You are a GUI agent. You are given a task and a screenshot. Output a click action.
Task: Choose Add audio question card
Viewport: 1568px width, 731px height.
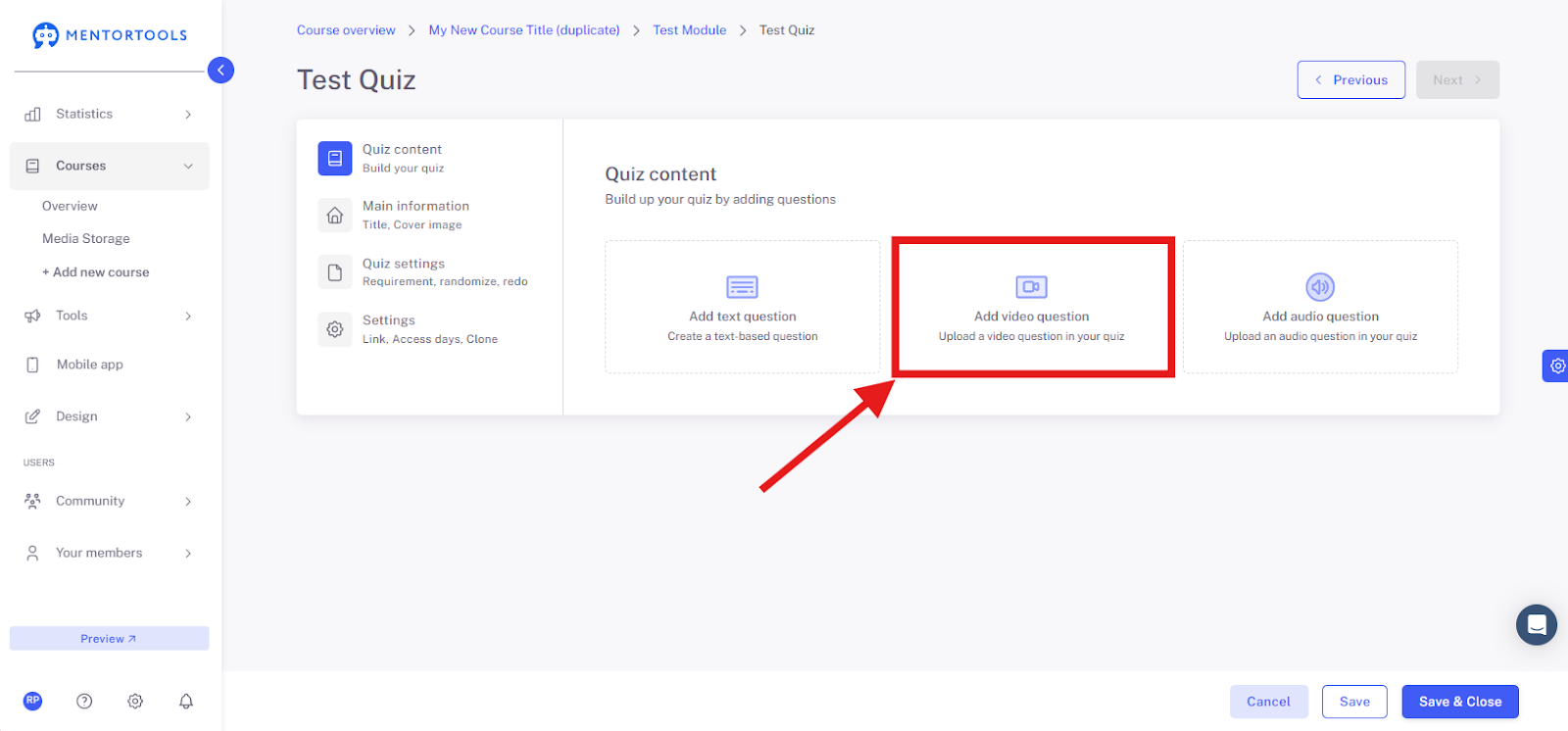coord(1320,307)
